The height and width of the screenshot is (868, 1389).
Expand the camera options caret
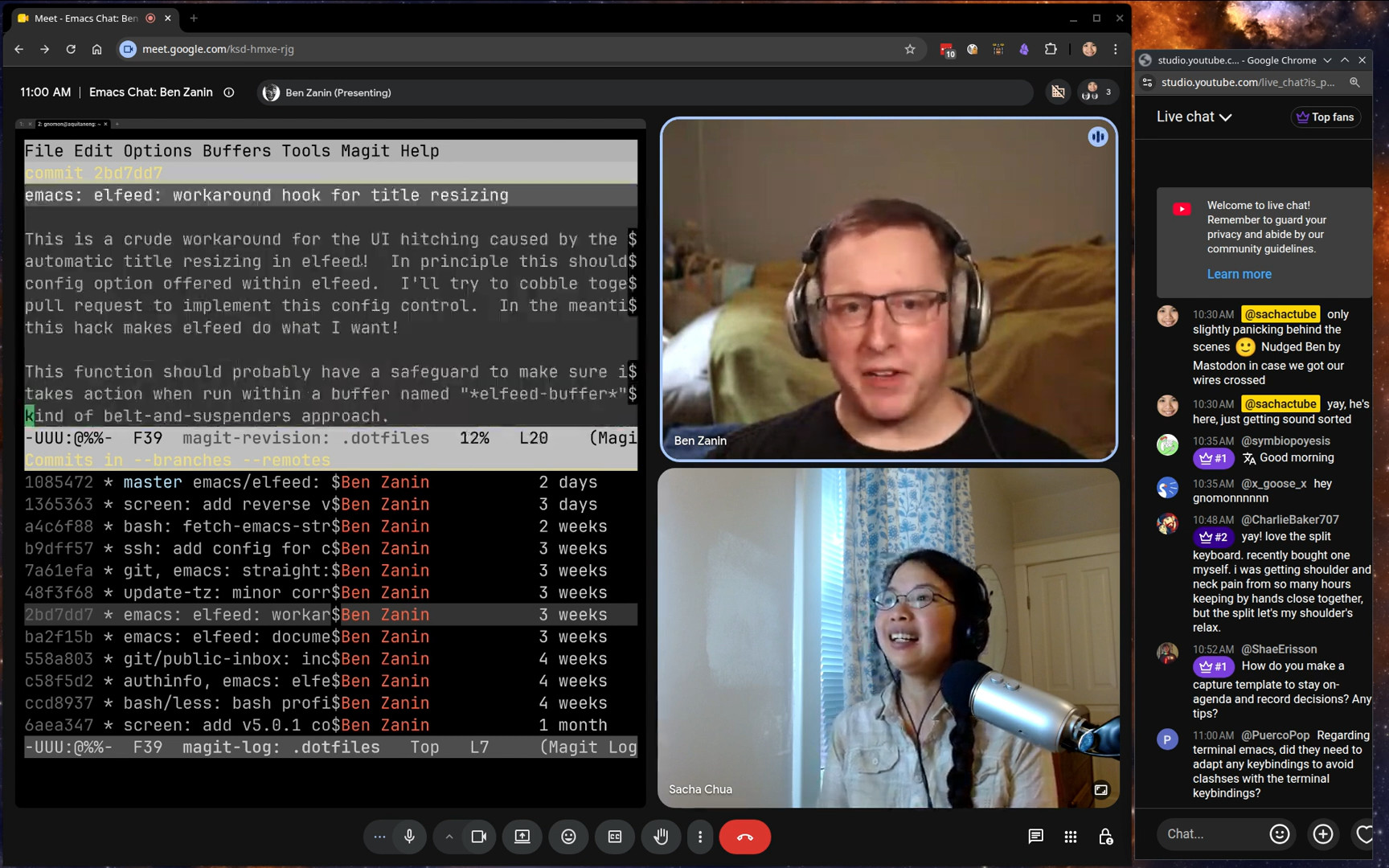pos(449,837)
